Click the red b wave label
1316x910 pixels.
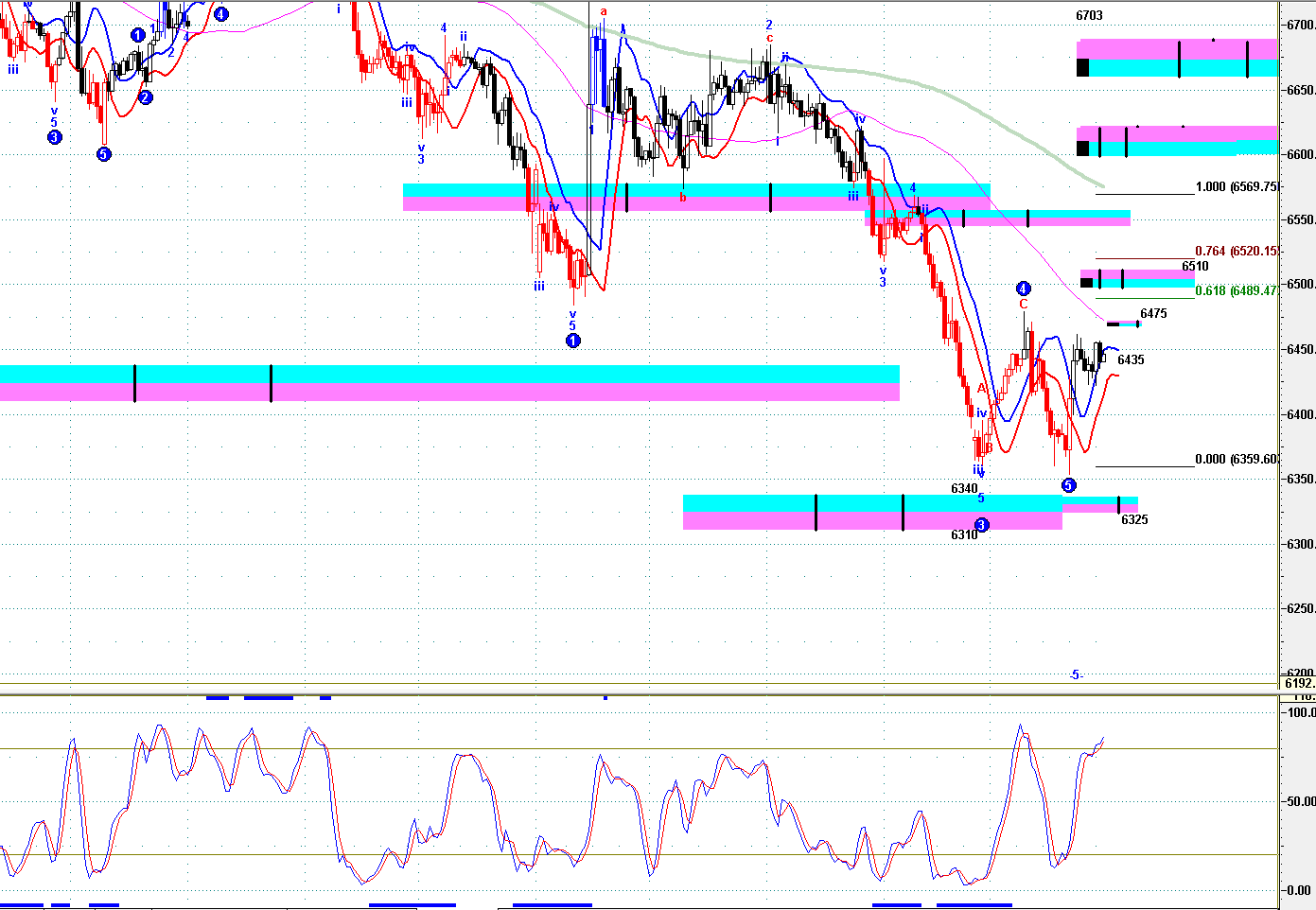coord(682,198)
